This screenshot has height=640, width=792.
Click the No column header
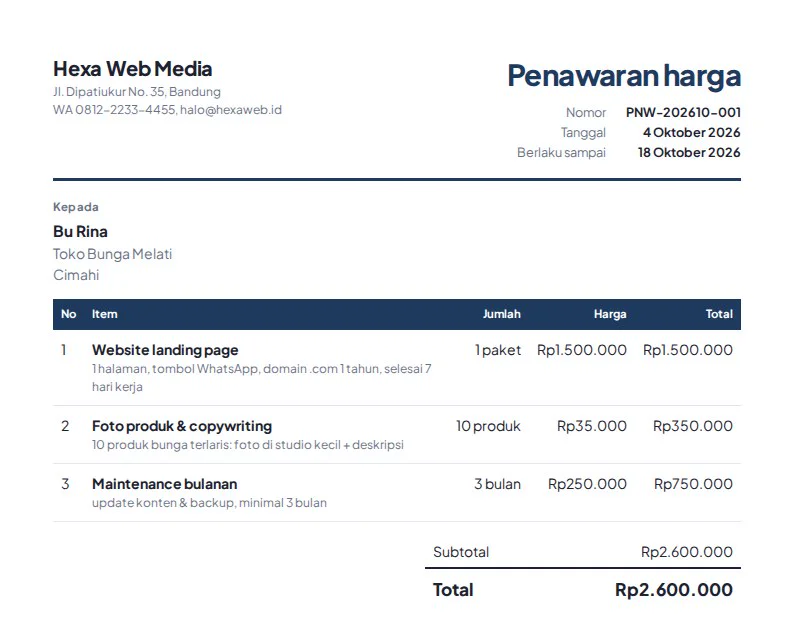[x=69, y=314]
